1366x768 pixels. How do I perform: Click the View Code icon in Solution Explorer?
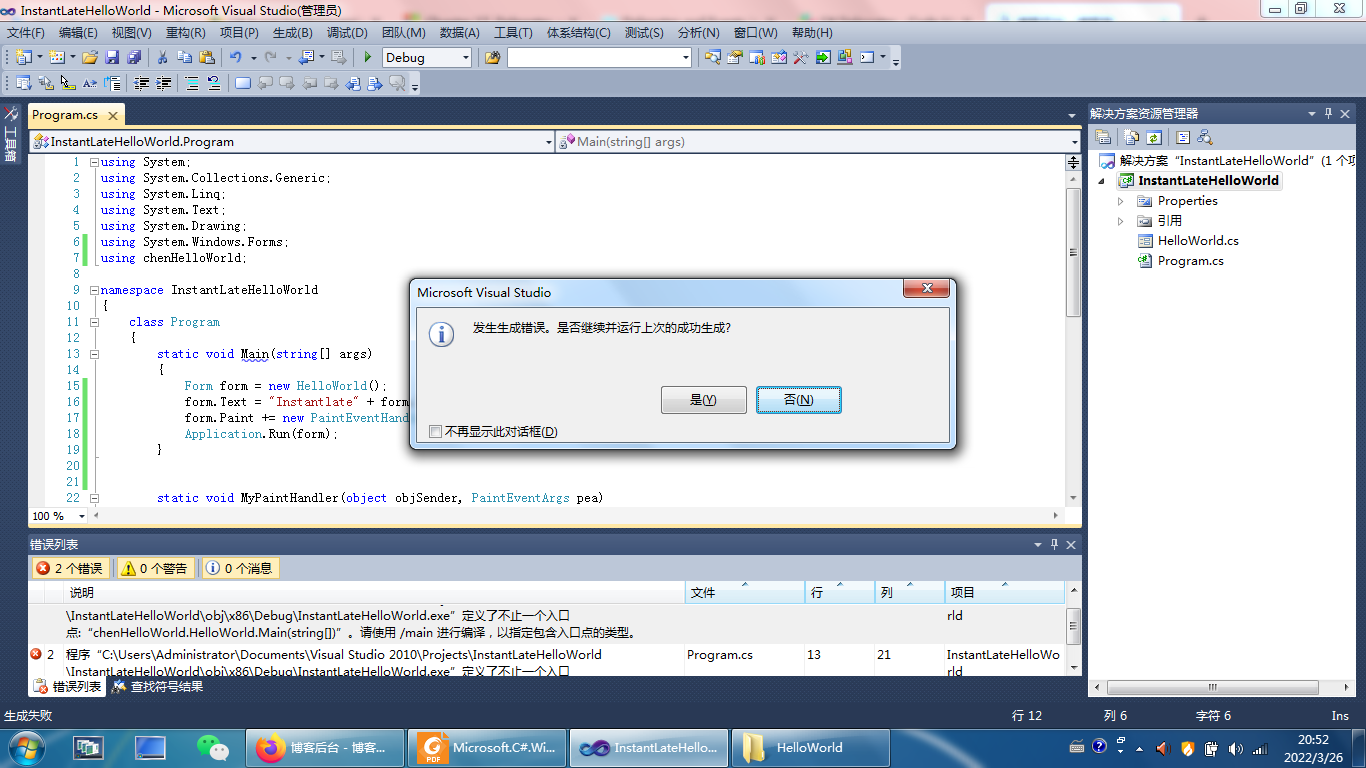(1183, 138)
